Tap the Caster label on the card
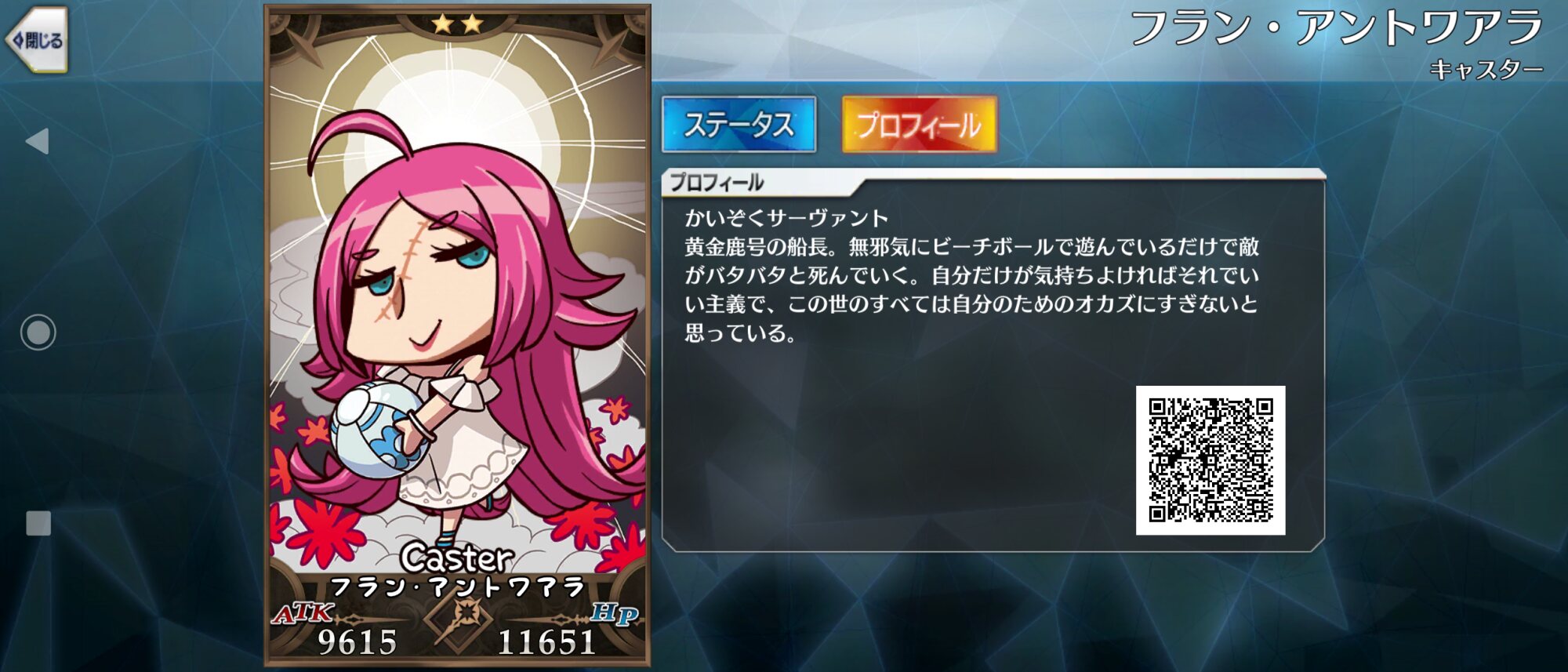This screenshot has height=672, width=1568. (x=457, y=558)
